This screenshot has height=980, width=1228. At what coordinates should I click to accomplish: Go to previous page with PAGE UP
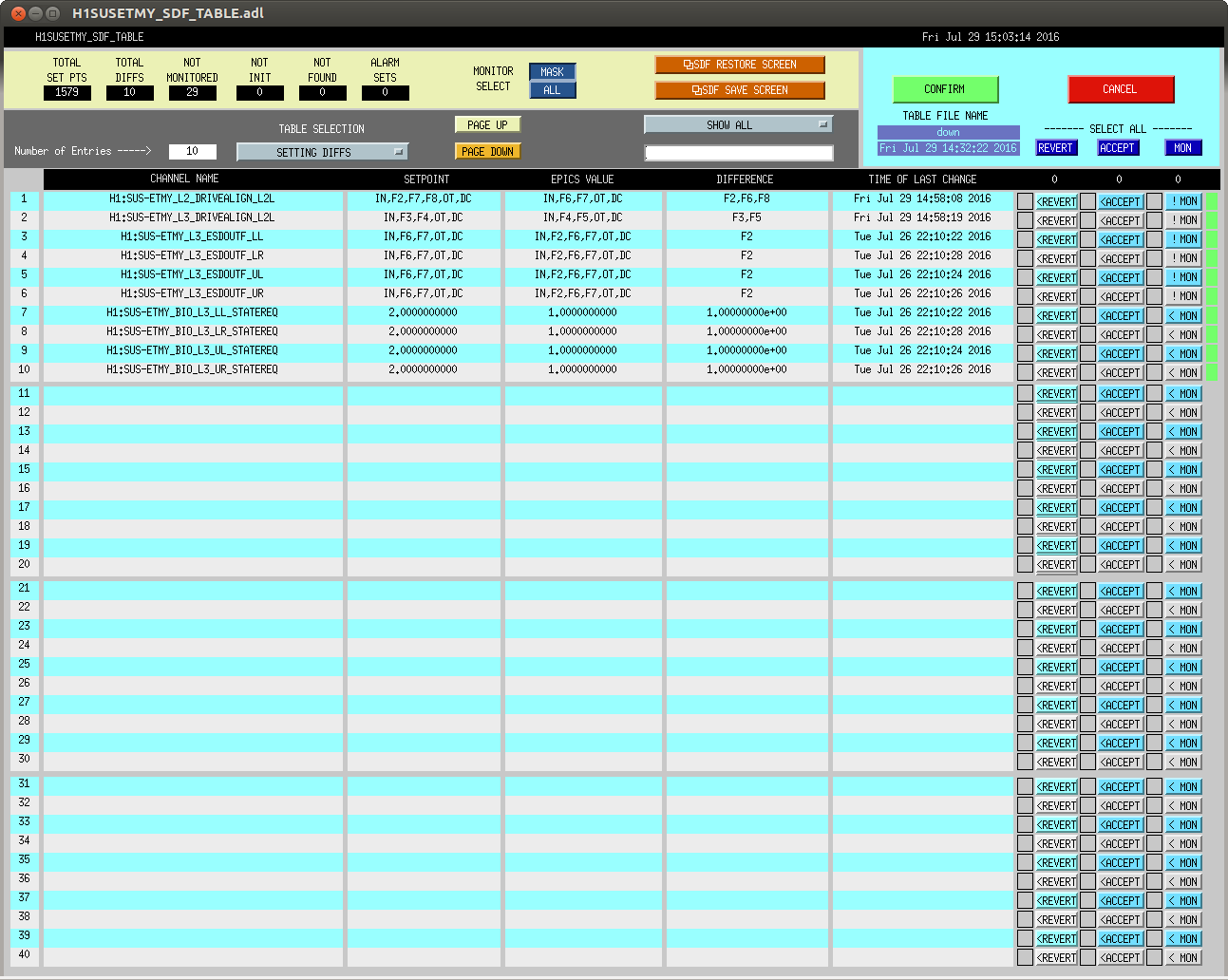[x=488, y=124]
